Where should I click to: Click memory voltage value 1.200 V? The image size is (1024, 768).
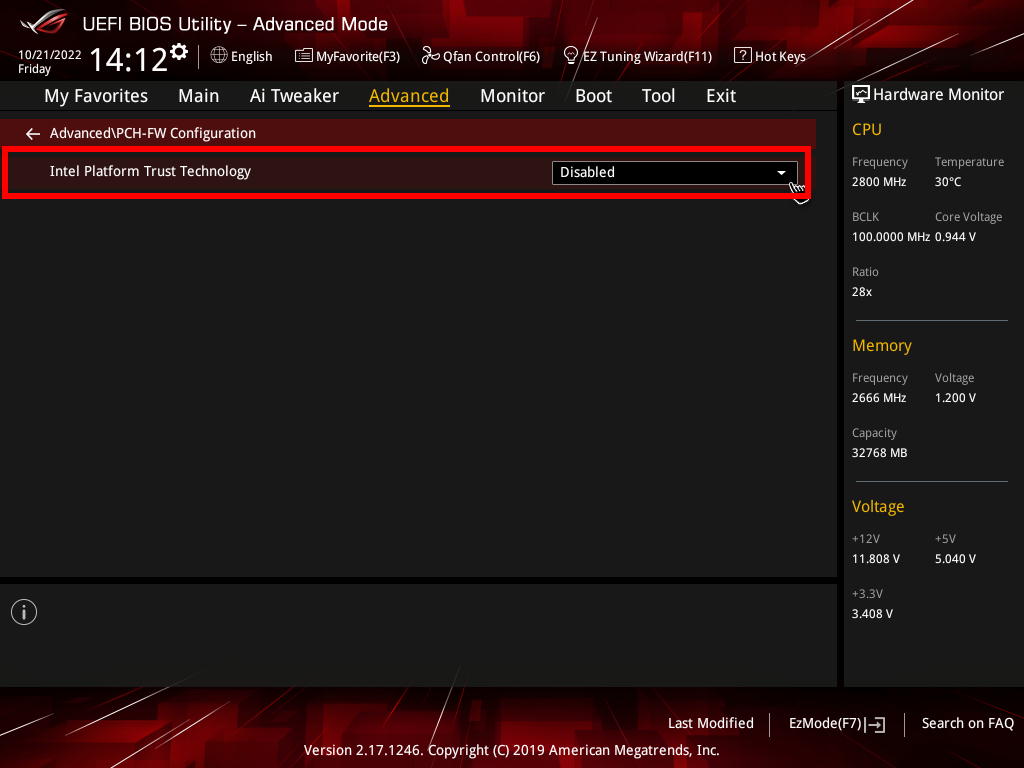tap(955, 398)
